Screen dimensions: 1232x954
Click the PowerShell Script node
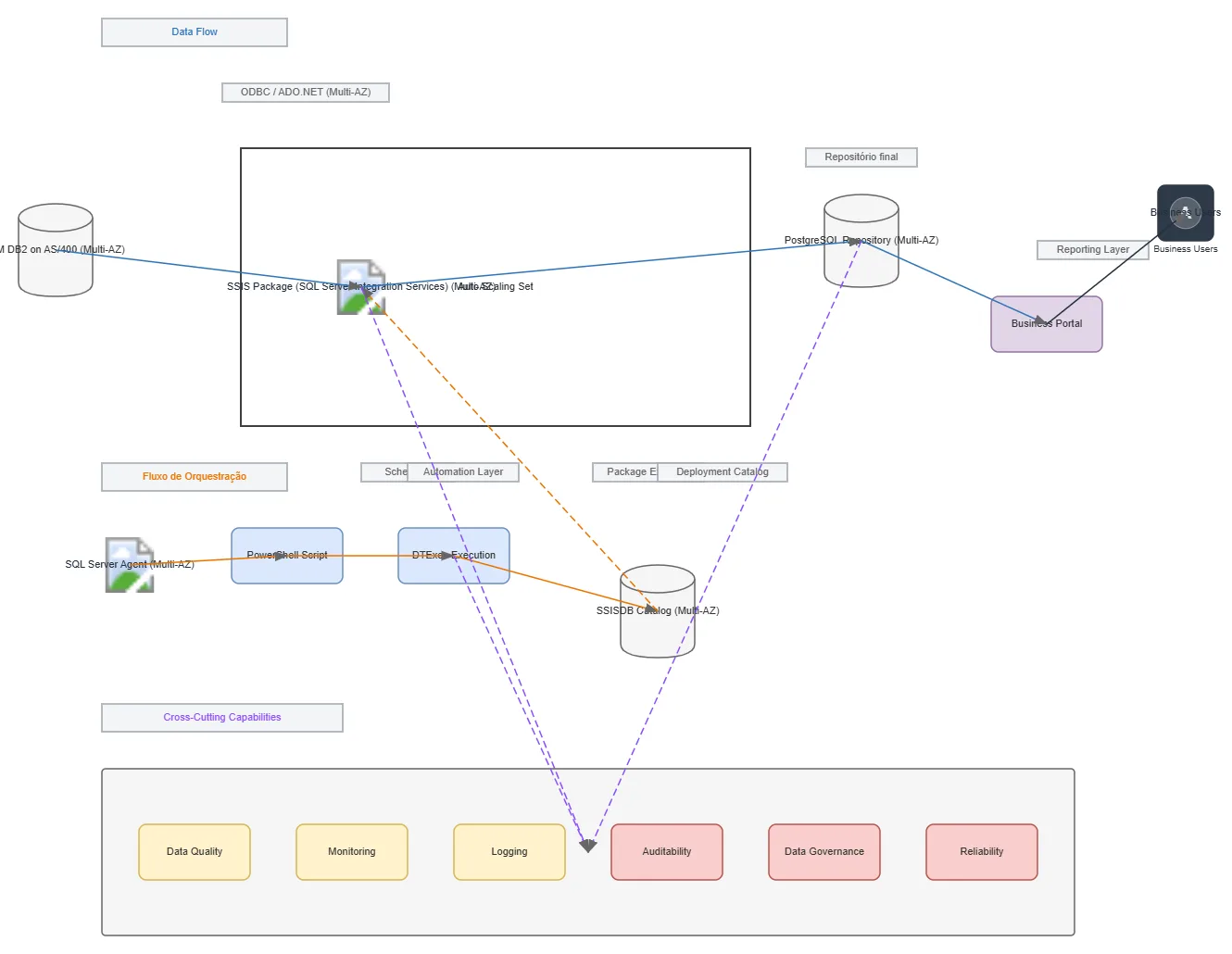[x=287, y=556]
